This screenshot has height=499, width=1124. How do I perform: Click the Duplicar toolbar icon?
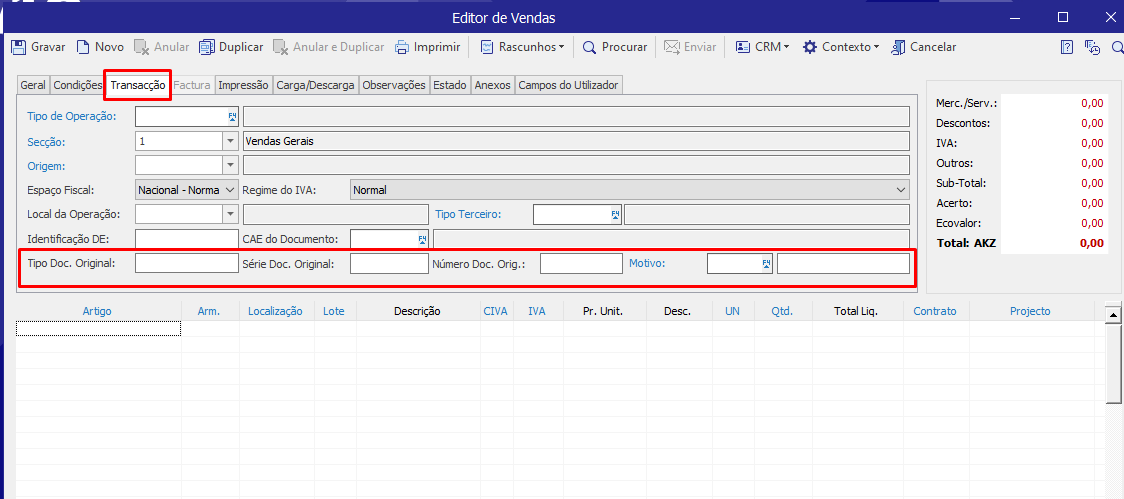coord(207,47)
